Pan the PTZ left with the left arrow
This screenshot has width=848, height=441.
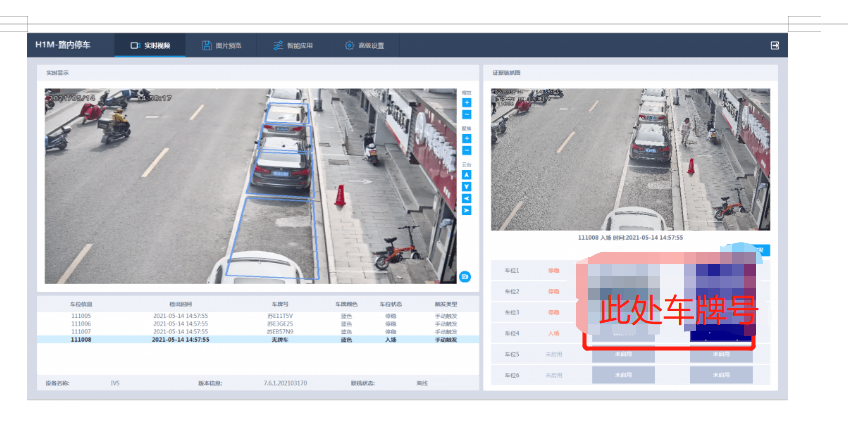(x=466, y=199)
